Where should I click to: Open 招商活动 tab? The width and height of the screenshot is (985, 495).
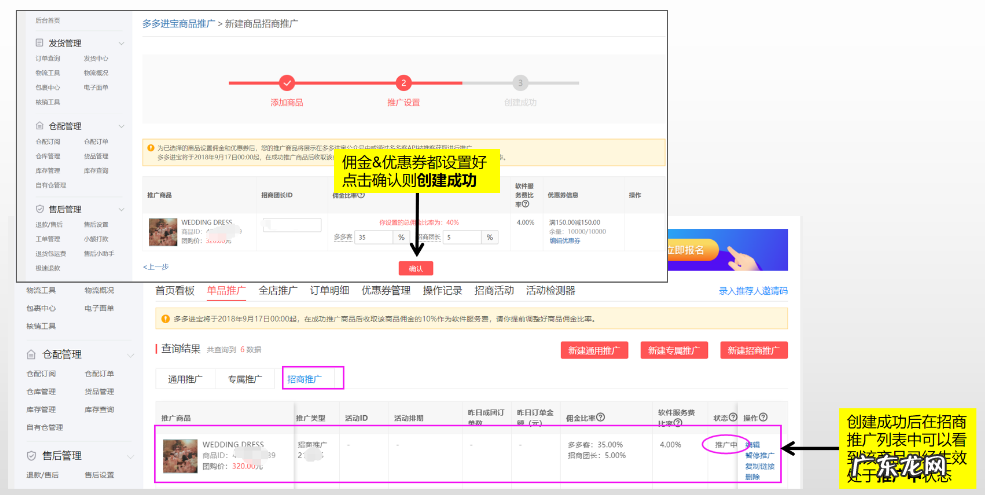494,291
